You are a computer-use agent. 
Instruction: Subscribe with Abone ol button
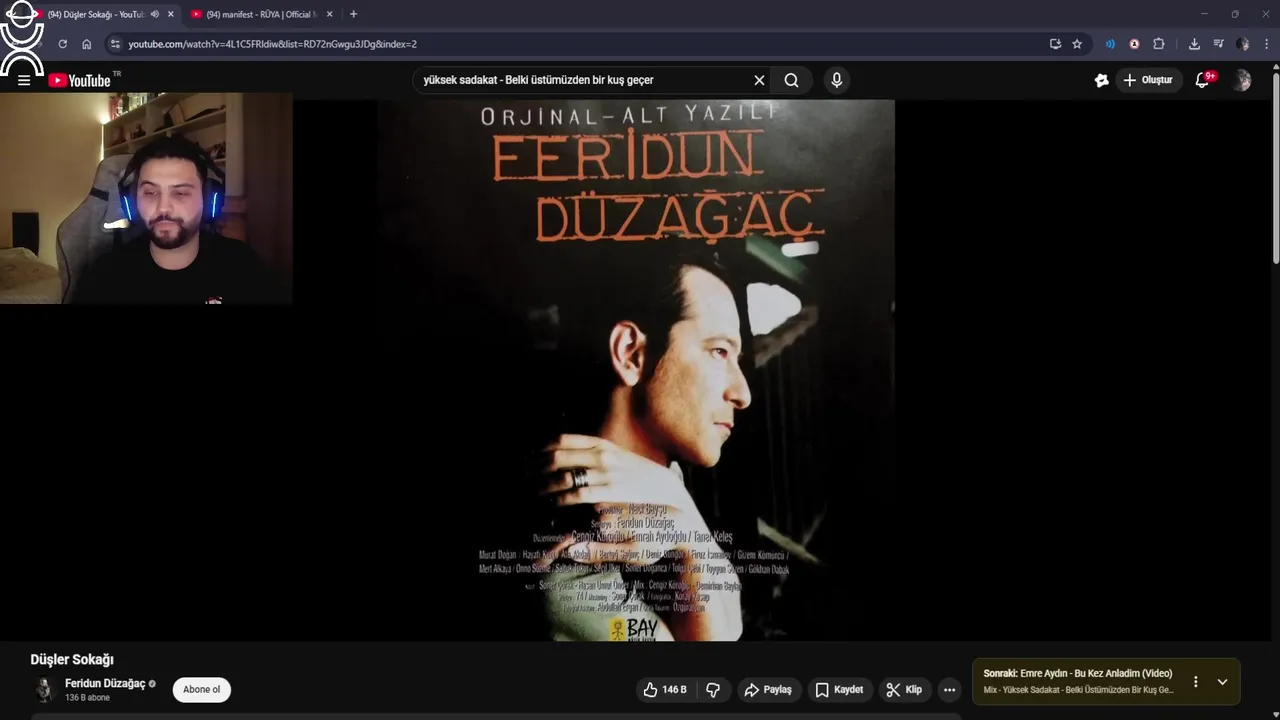pyautogui.click(x=201, y=690)
